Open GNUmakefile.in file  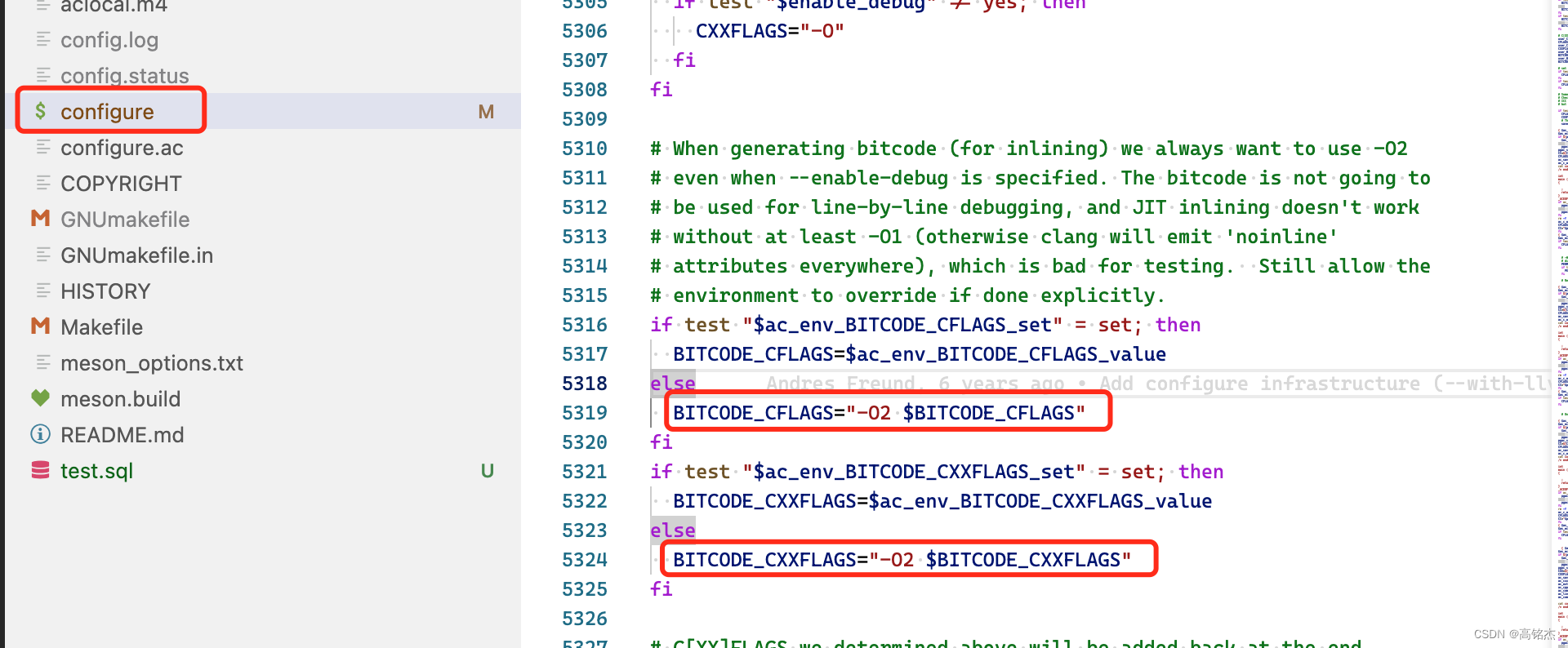(136, 255)
